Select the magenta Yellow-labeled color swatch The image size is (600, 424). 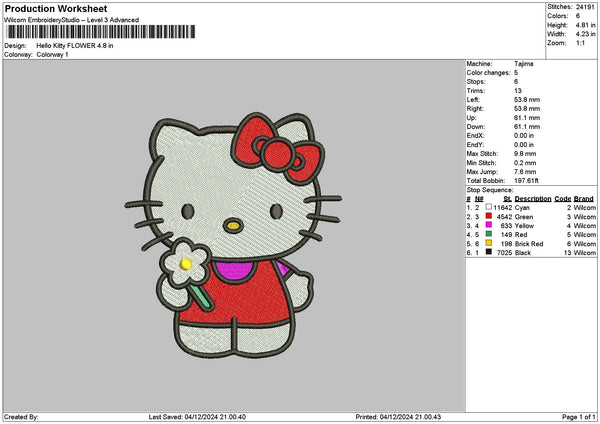489,225
